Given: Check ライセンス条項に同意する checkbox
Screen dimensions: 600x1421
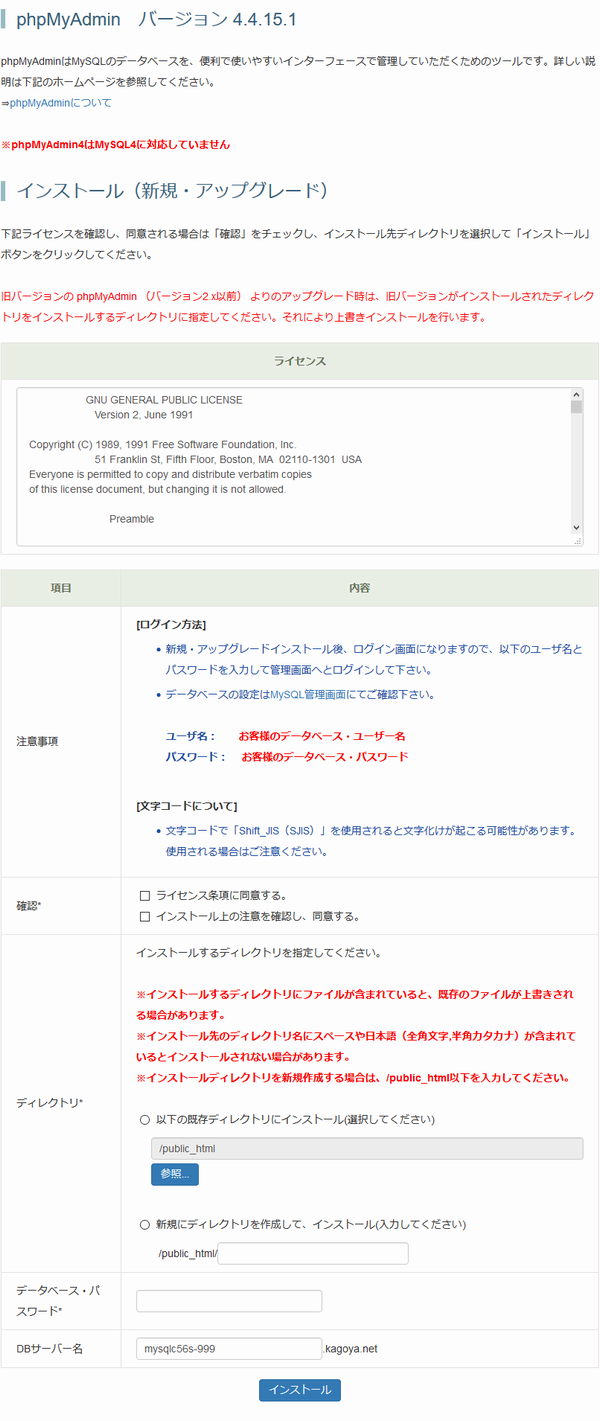Looking at the screenshot, I should pos(145,895).
